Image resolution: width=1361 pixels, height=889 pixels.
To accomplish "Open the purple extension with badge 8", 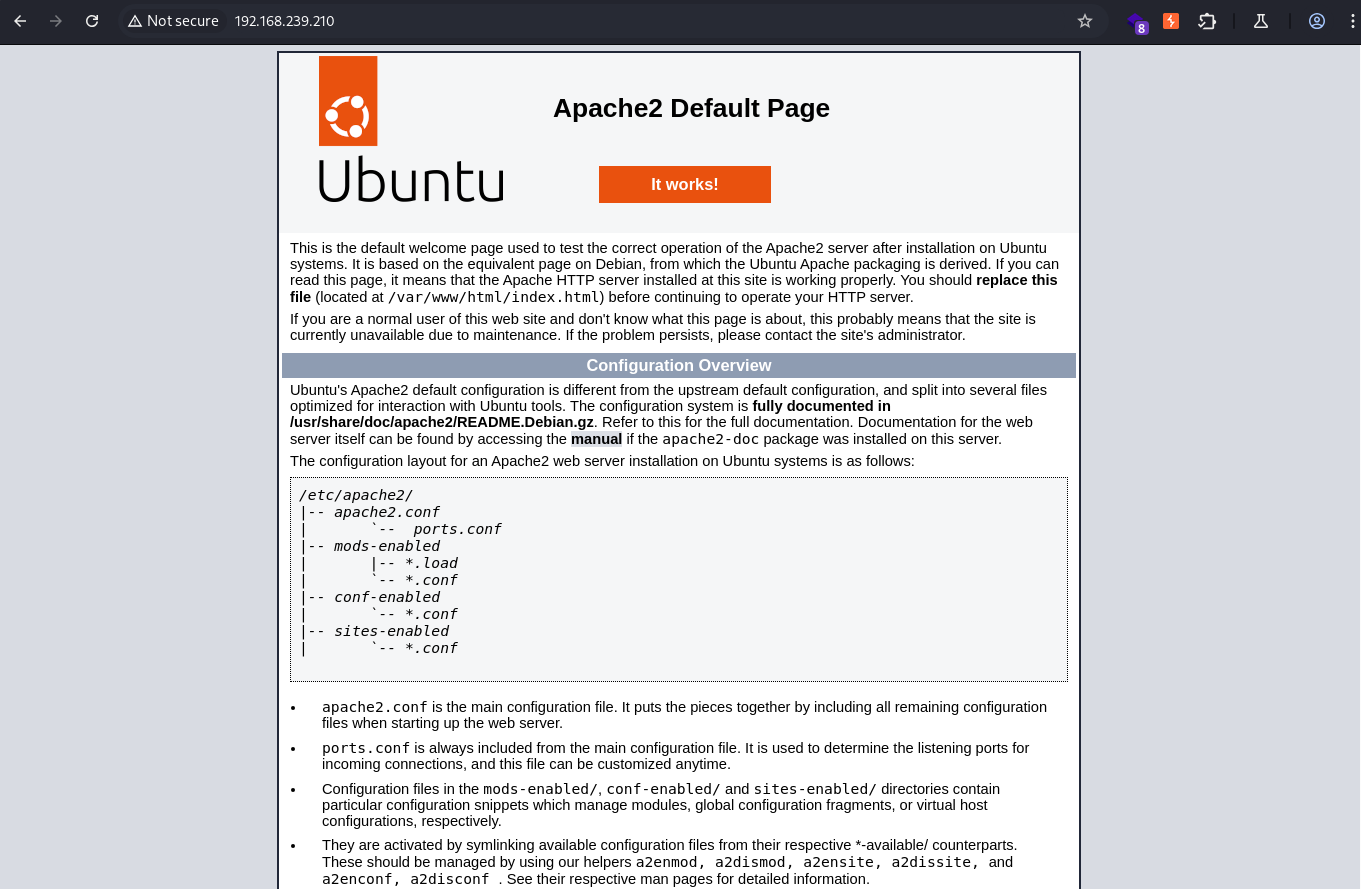I will tap(1136, 22).
